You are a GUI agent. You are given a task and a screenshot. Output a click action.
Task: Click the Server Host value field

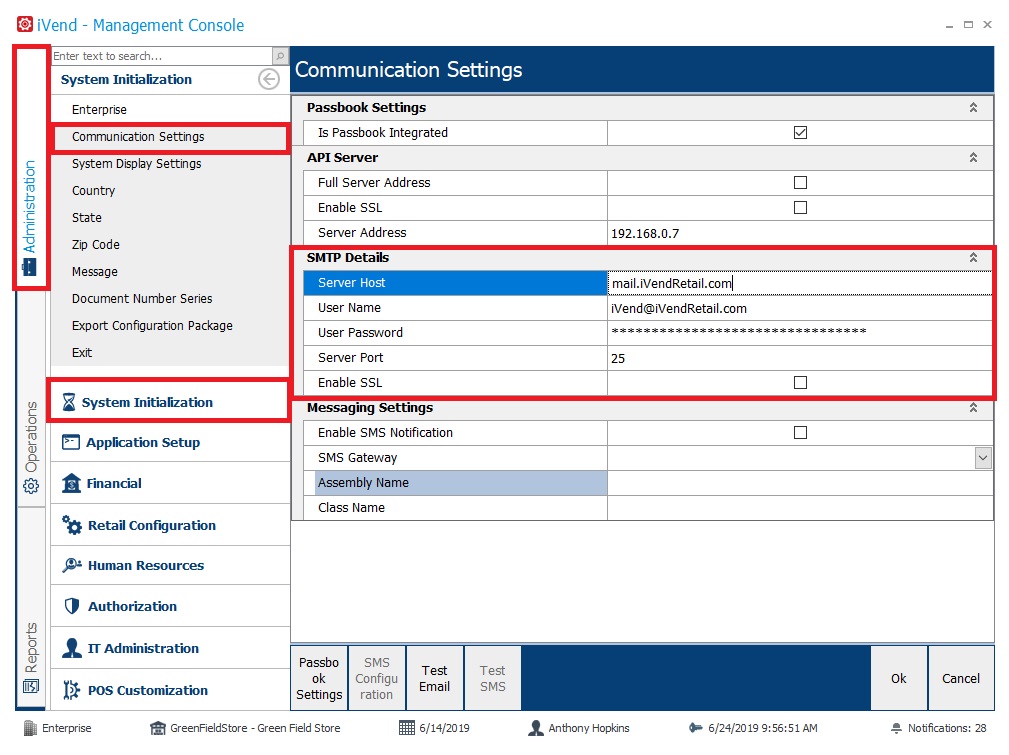coord(799,283)
